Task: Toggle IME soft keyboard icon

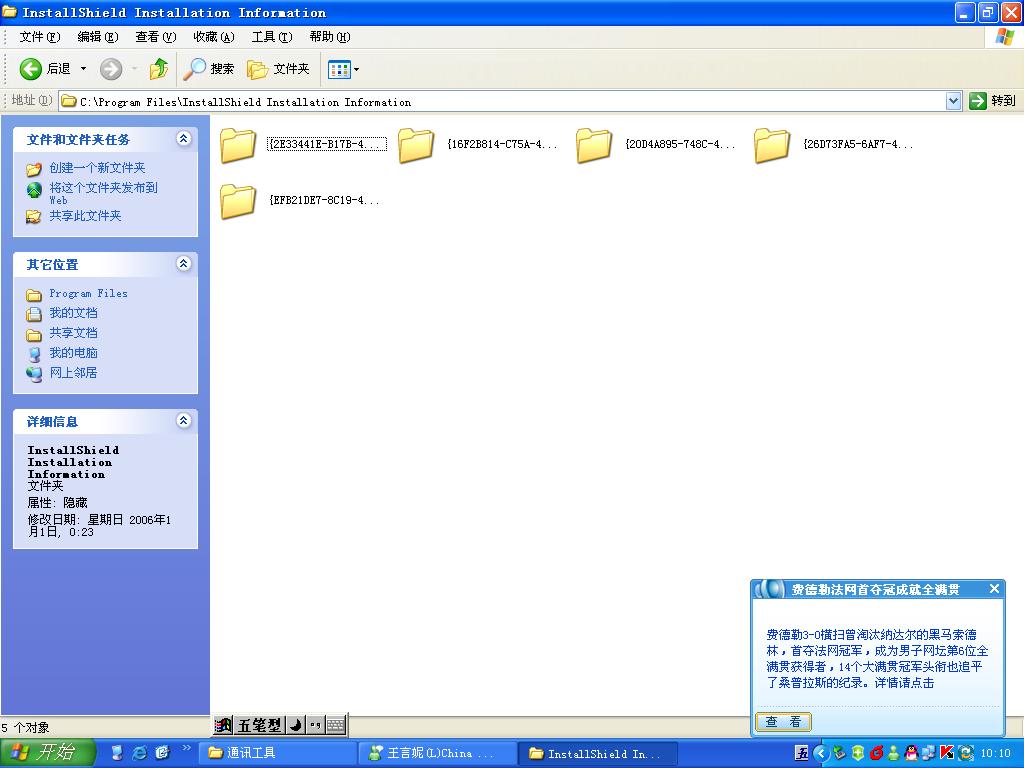Action: (x=336, y=725)
